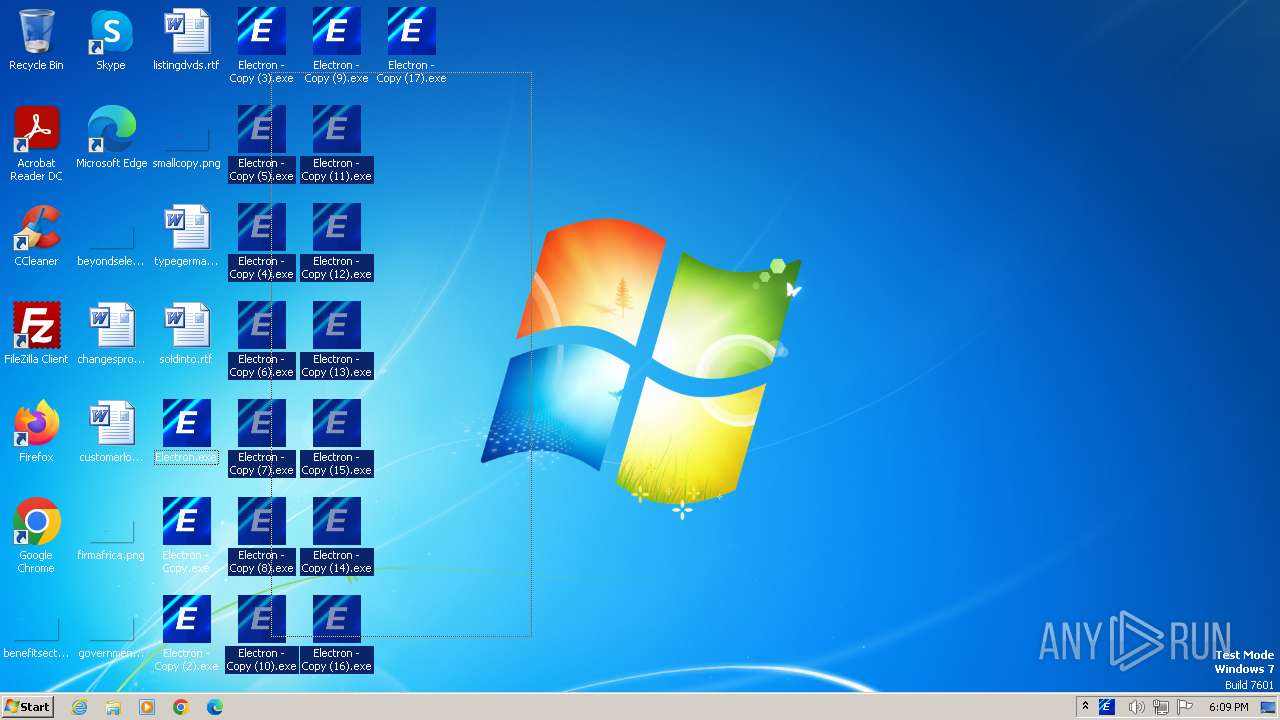Click the Show desktop button
Screen dimensions: 1280x720
tap(1268, 707)
